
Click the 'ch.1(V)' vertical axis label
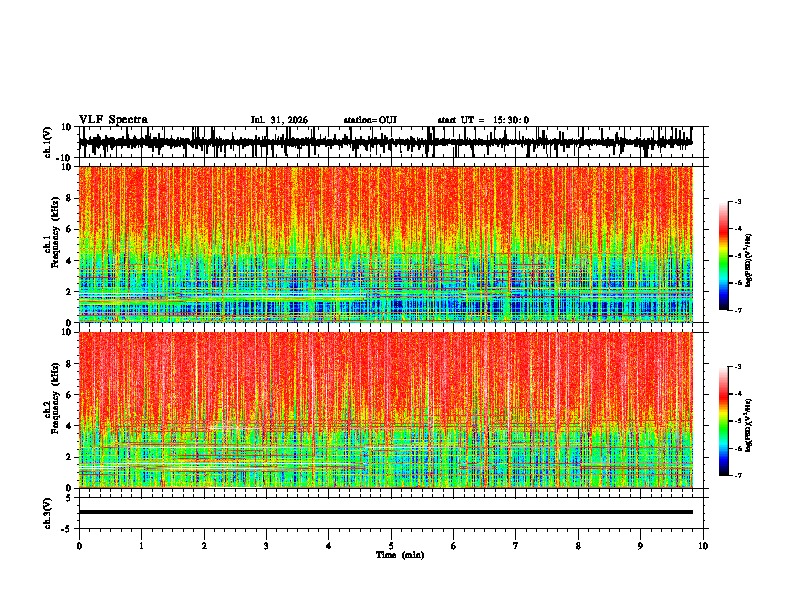click(48, 142)
